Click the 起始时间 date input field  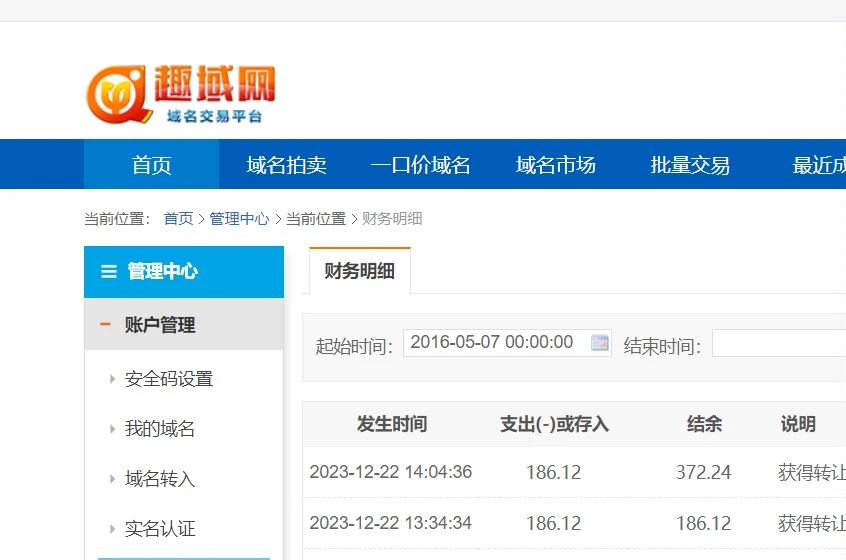pyautogui.click(x=495, y=343)
